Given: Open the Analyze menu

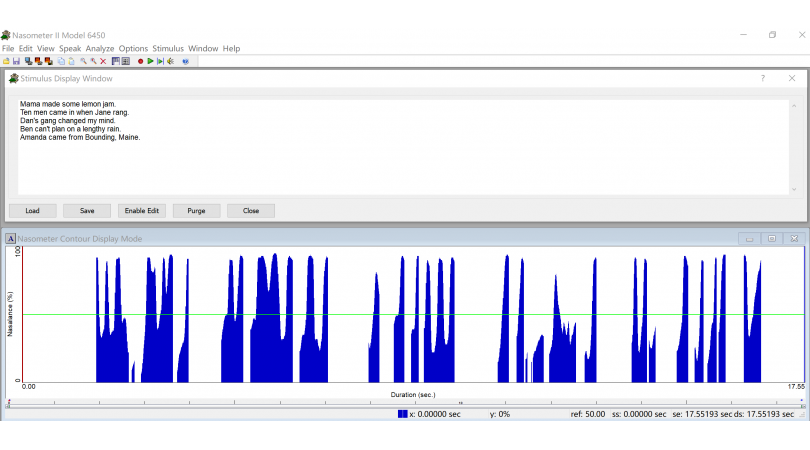Looking at the screenshot, I should click(x=100, y=48).
